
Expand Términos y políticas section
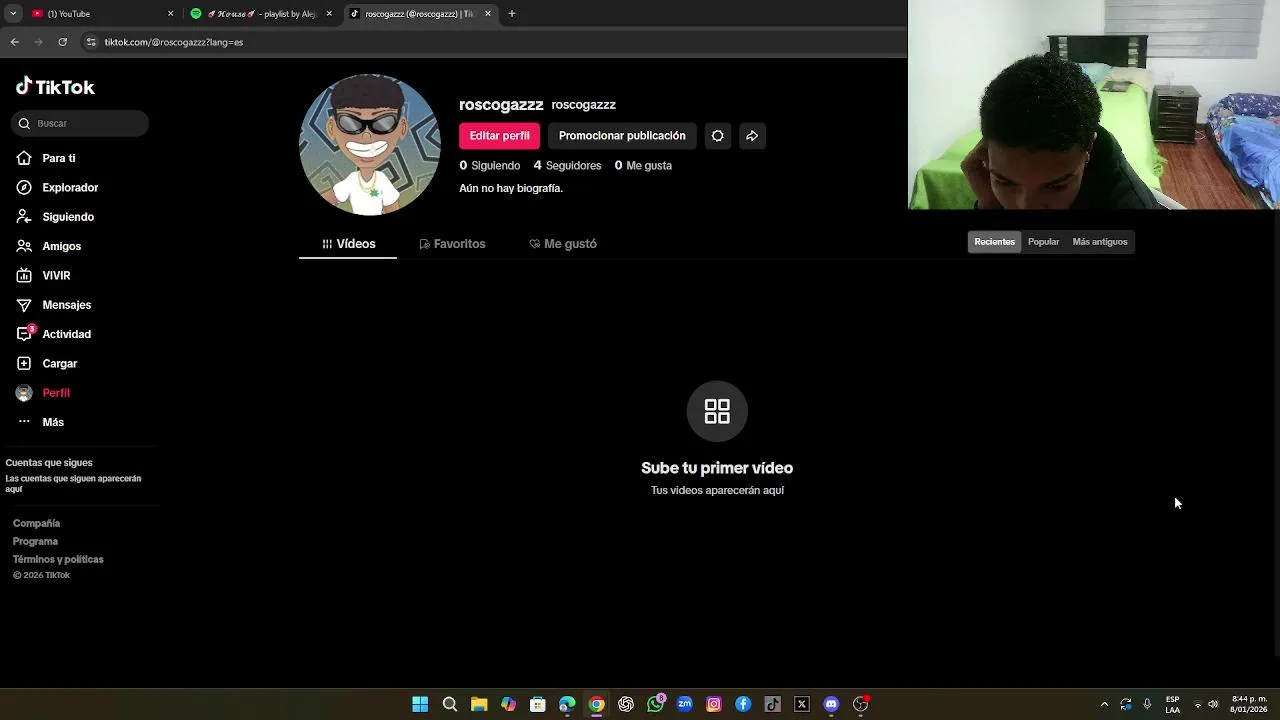click(x=58, y=559)
